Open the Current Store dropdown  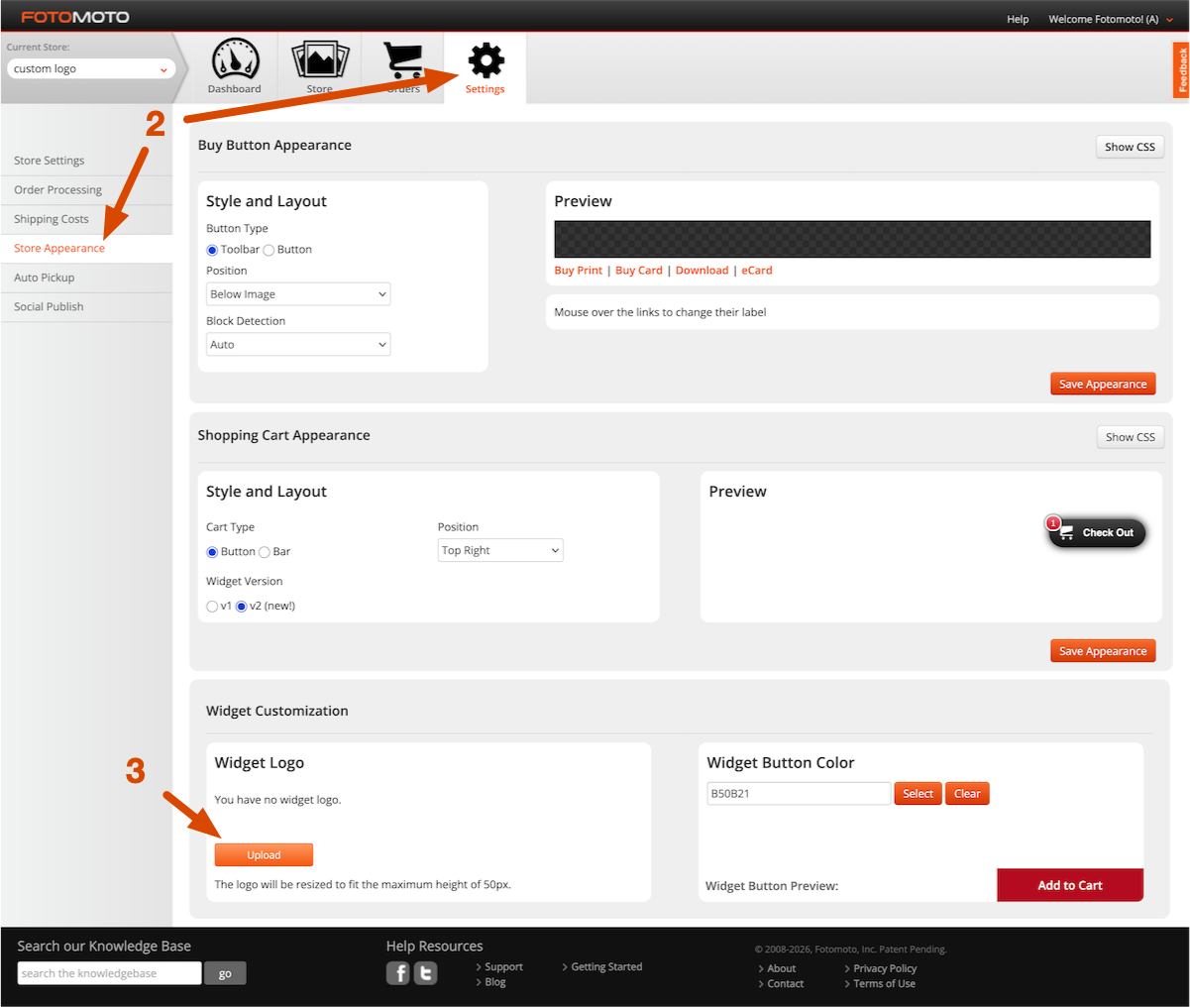click(91, 68)
